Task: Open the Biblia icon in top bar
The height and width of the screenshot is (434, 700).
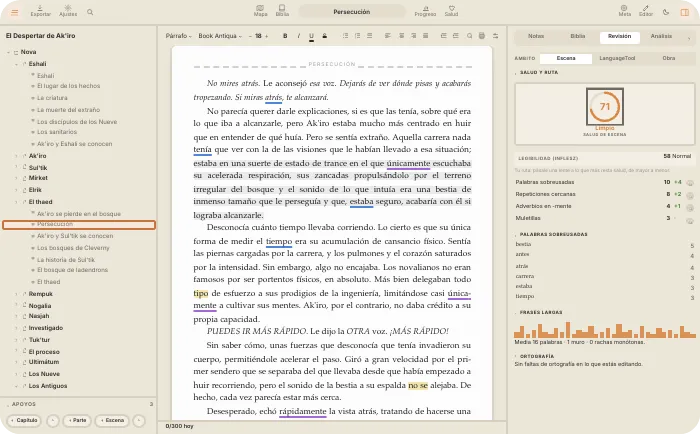Action: point(282,11)
